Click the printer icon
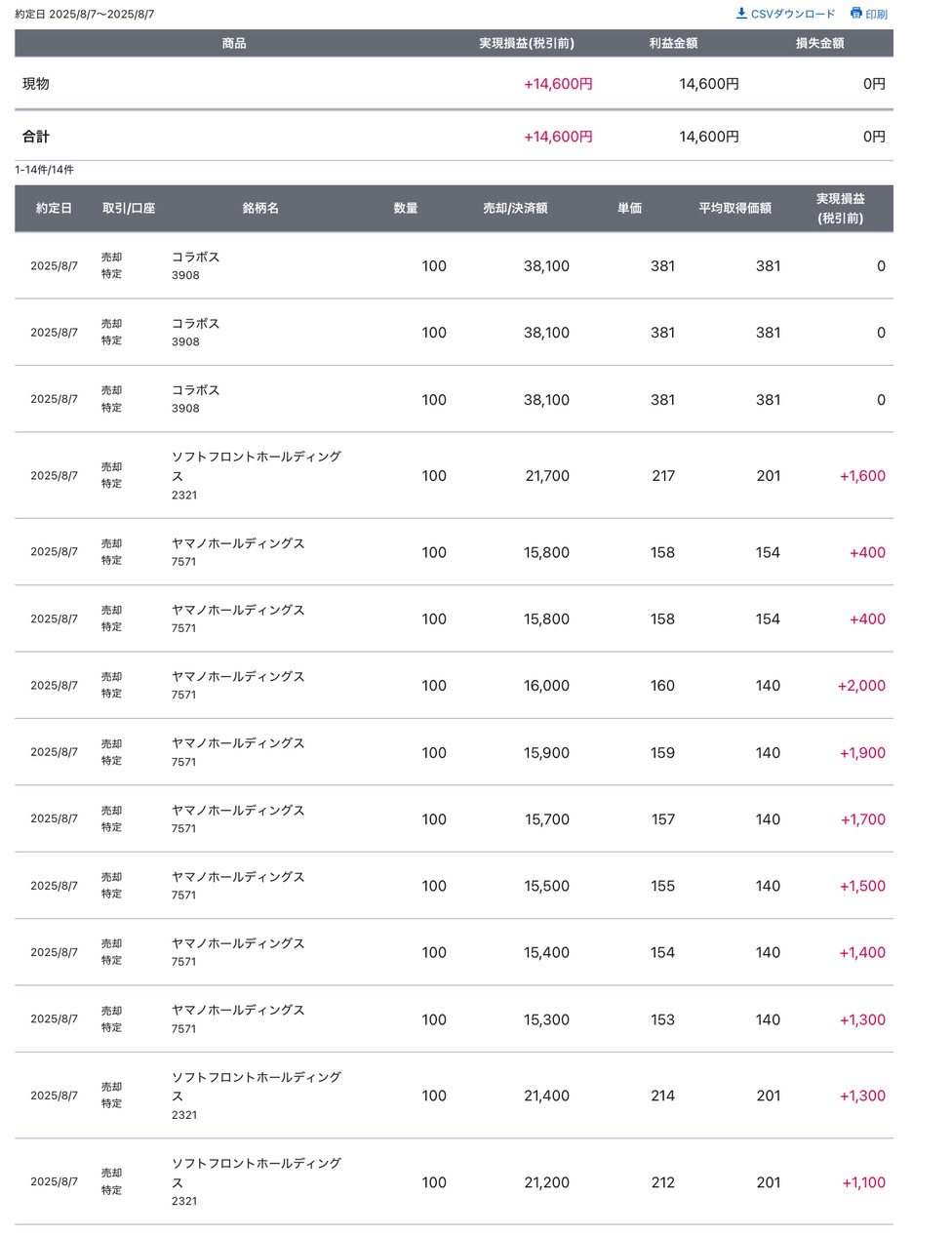952x1236 pixels. tap(856, 14)
